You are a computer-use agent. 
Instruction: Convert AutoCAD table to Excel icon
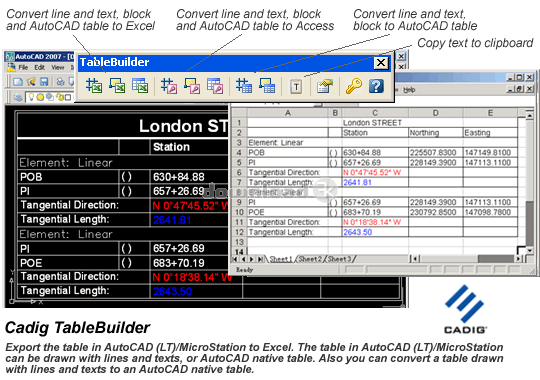coord(140,86)
